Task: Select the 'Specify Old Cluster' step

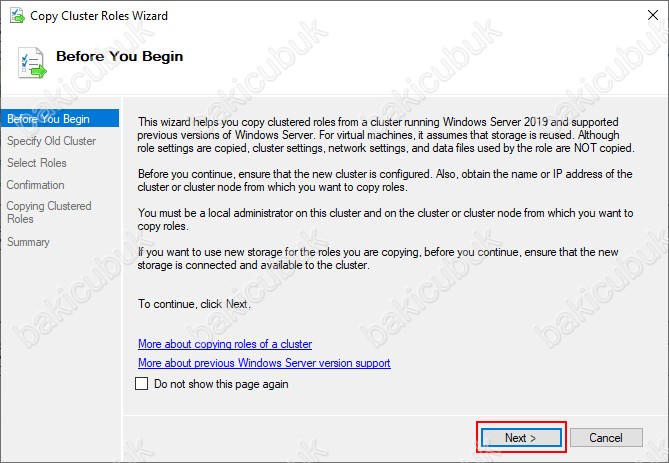Action: click(52, 141)
